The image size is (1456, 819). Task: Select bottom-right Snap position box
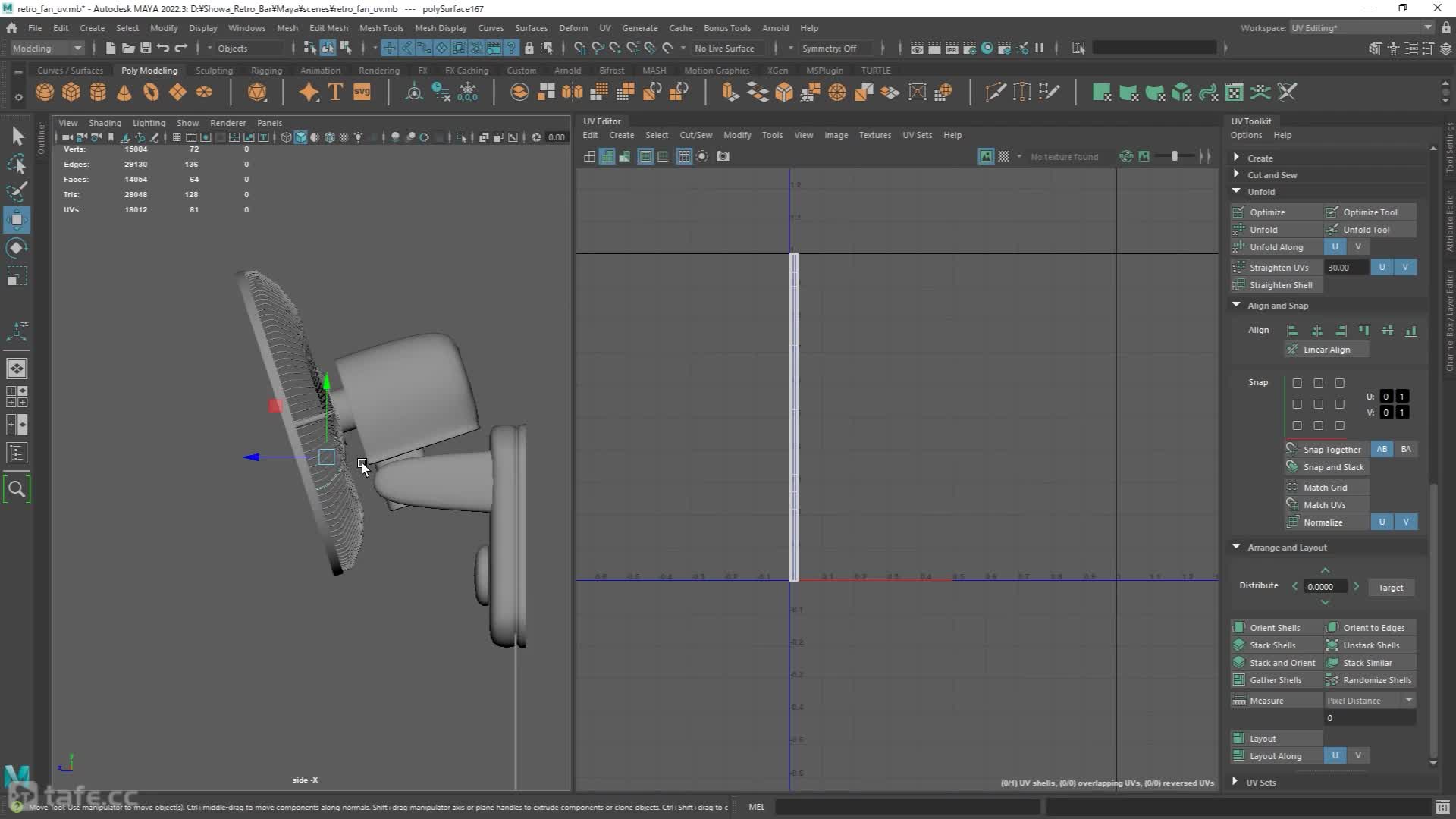pyautogui.click(x=1340, y=426)
